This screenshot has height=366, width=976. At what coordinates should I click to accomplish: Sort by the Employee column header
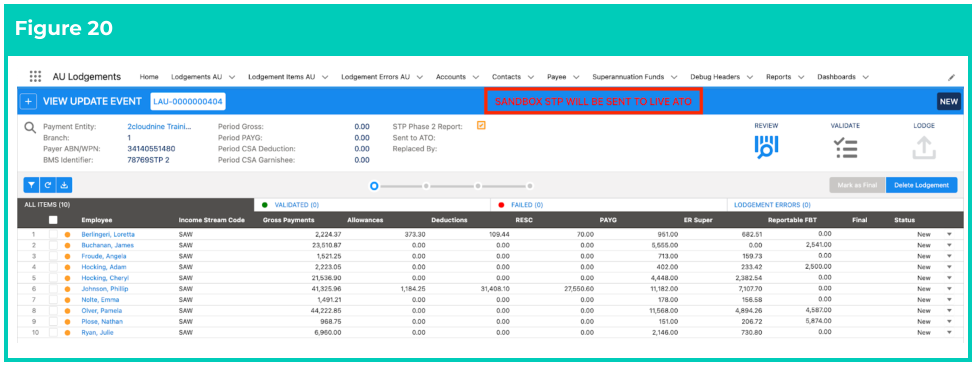(x=96, y=220)
